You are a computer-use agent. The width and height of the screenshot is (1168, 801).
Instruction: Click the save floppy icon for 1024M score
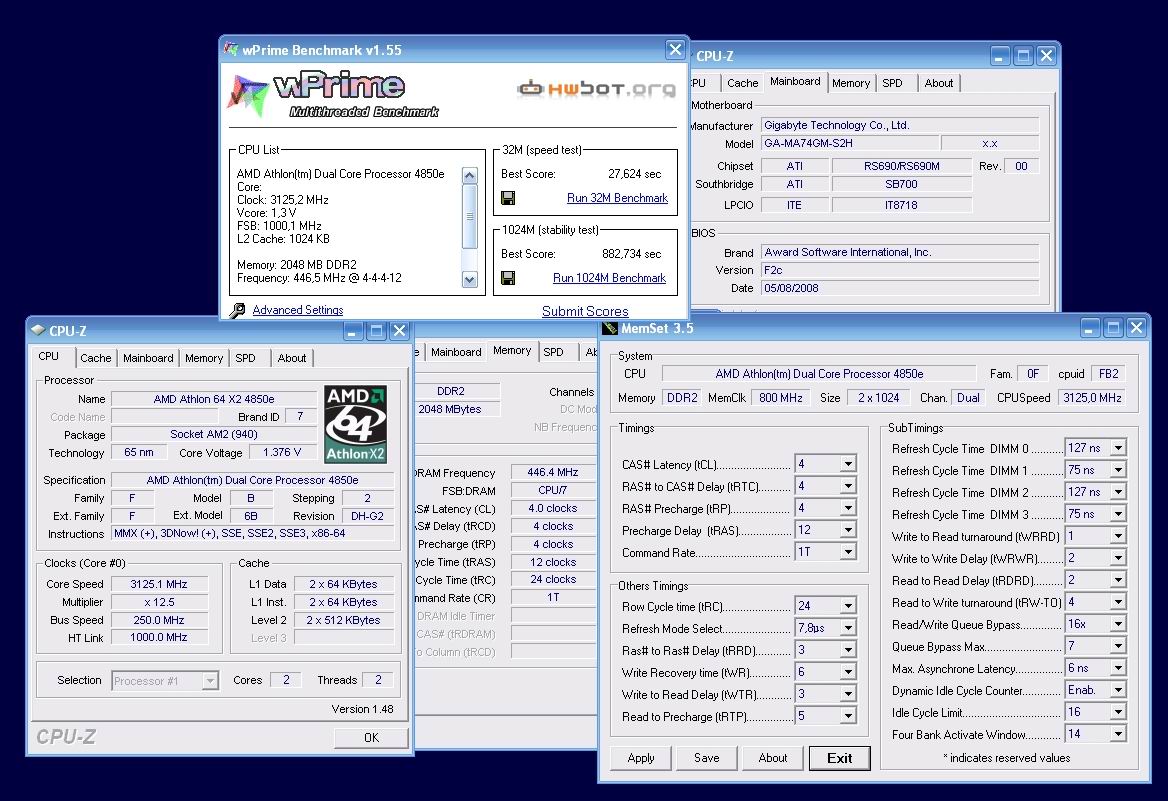[x=508, y=278]
